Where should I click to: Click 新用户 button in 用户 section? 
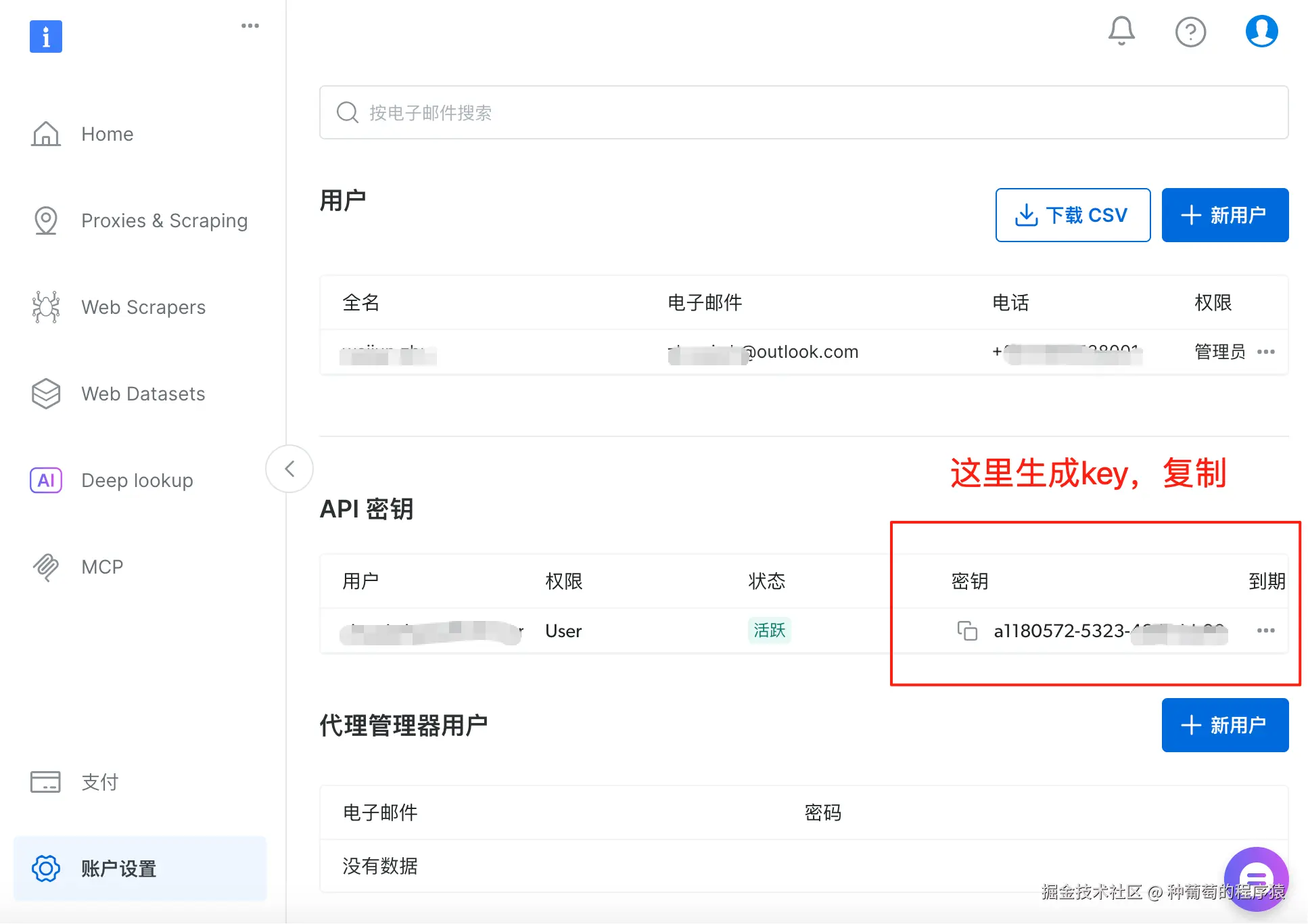[x=1225, y=215]
